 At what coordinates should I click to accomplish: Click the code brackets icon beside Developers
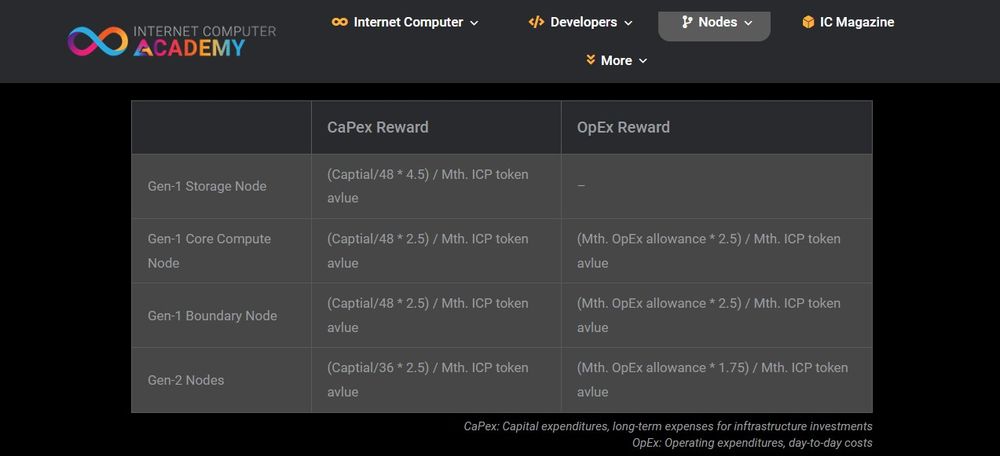point(536,22)
